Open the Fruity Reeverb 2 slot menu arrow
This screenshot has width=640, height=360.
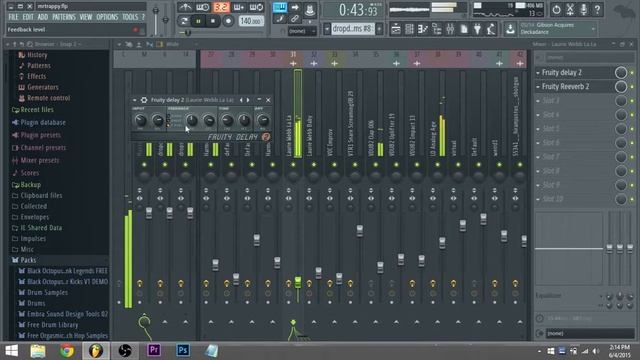(538, 87)
